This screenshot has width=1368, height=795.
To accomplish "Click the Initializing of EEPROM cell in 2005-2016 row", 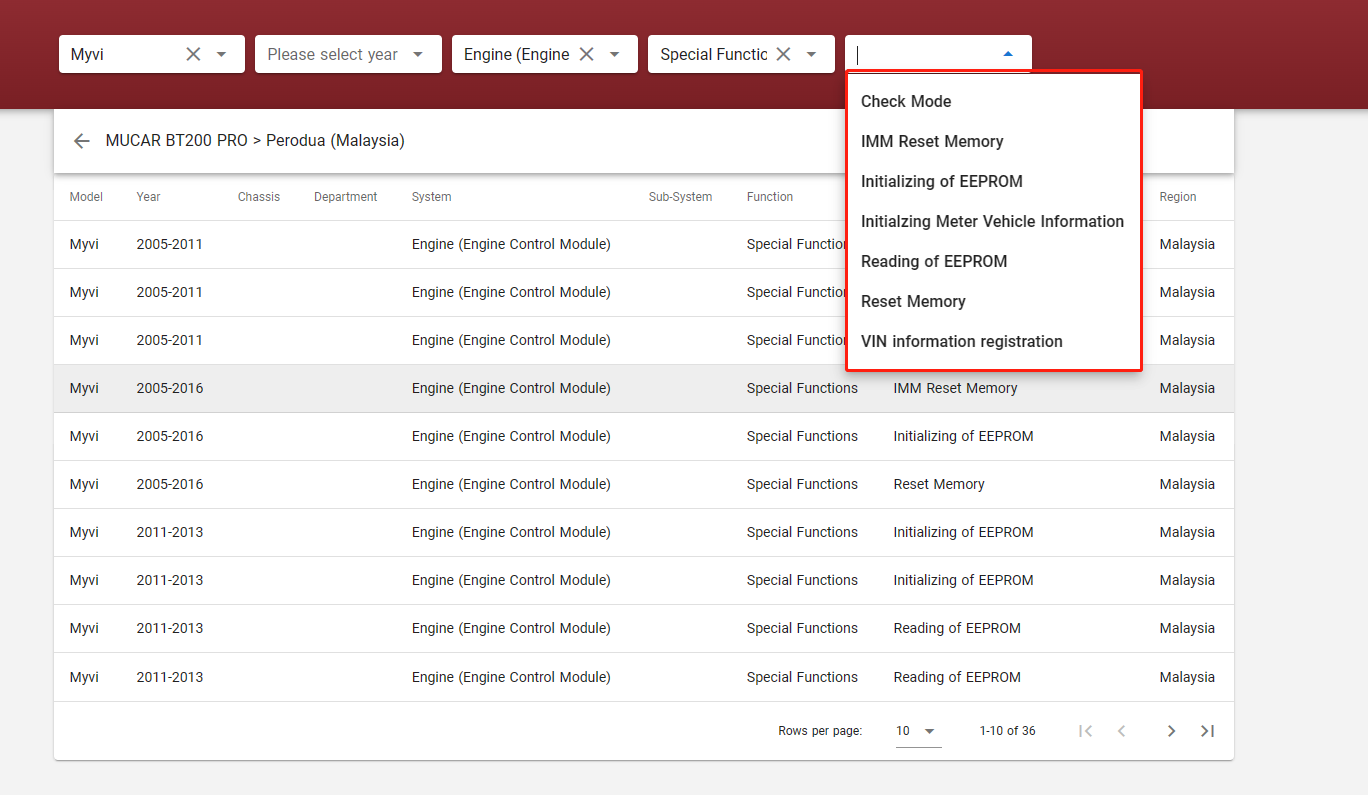I will pos(963,436).
